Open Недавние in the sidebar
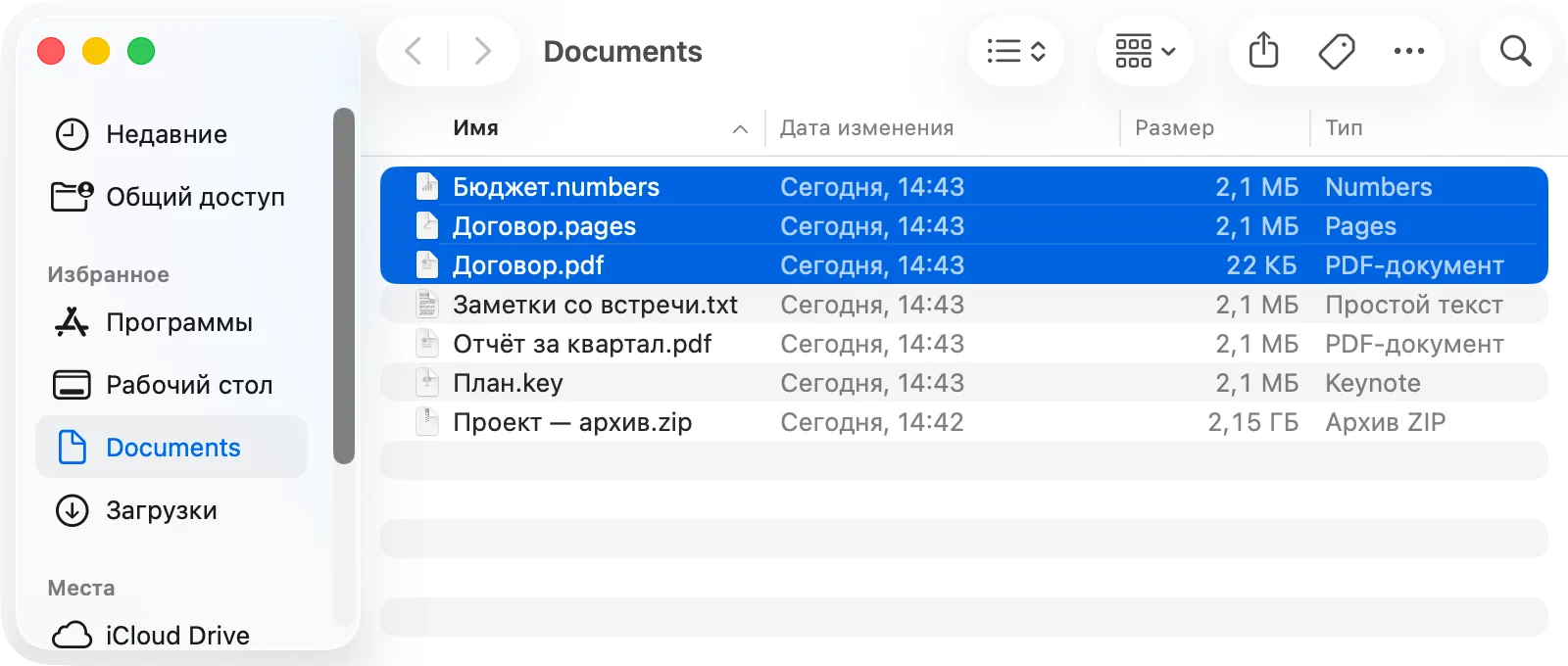 click(171, 134)
